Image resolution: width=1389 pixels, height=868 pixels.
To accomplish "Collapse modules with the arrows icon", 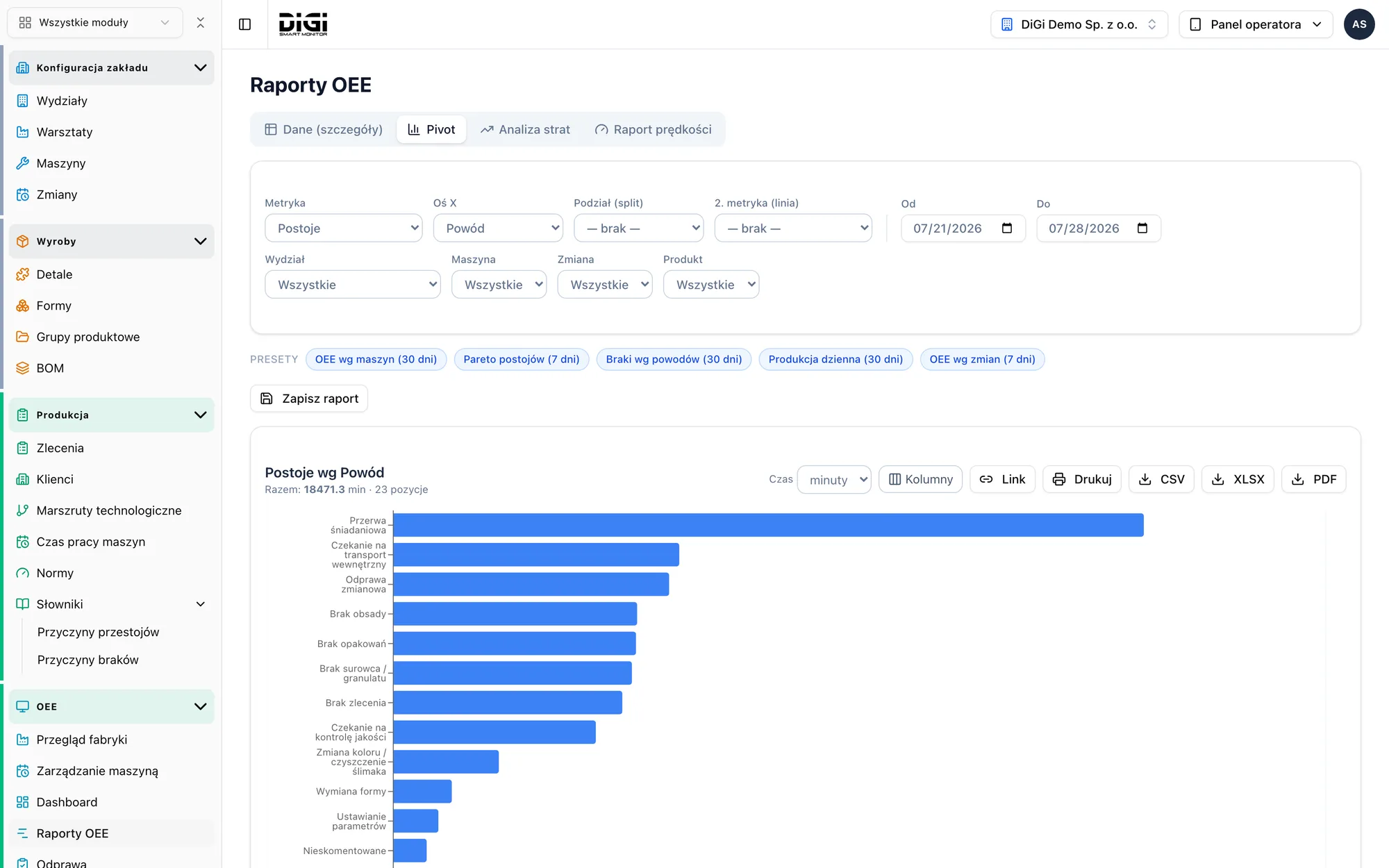I will point(201,23).
